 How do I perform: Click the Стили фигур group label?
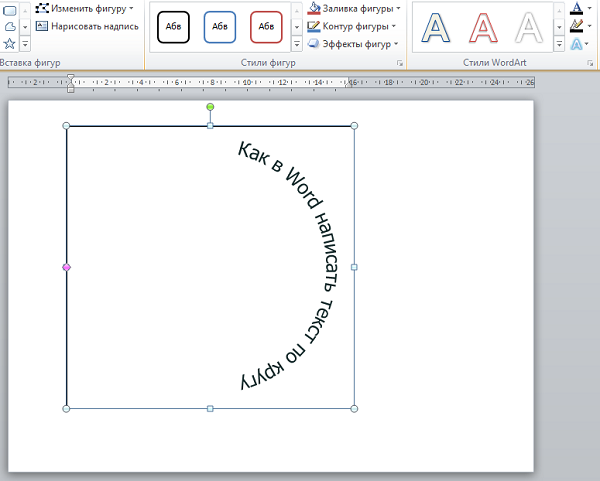point(268,63)
